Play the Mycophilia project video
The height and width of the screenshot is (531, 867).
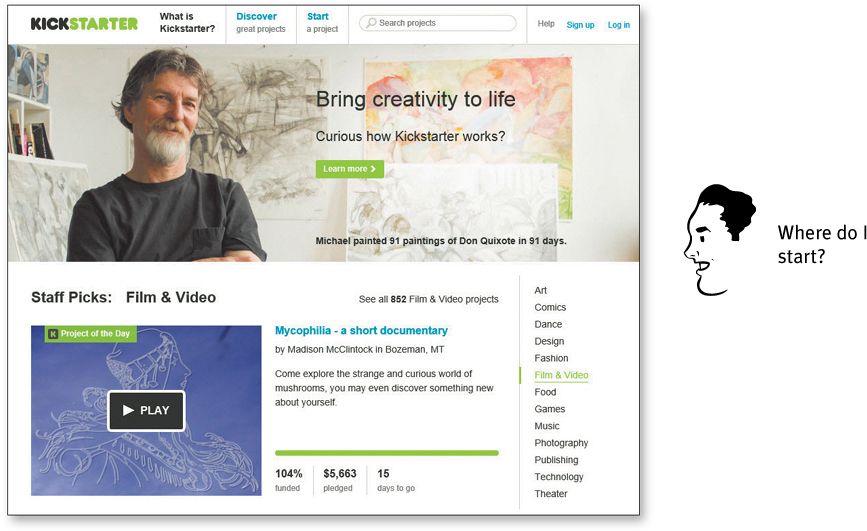146,410
